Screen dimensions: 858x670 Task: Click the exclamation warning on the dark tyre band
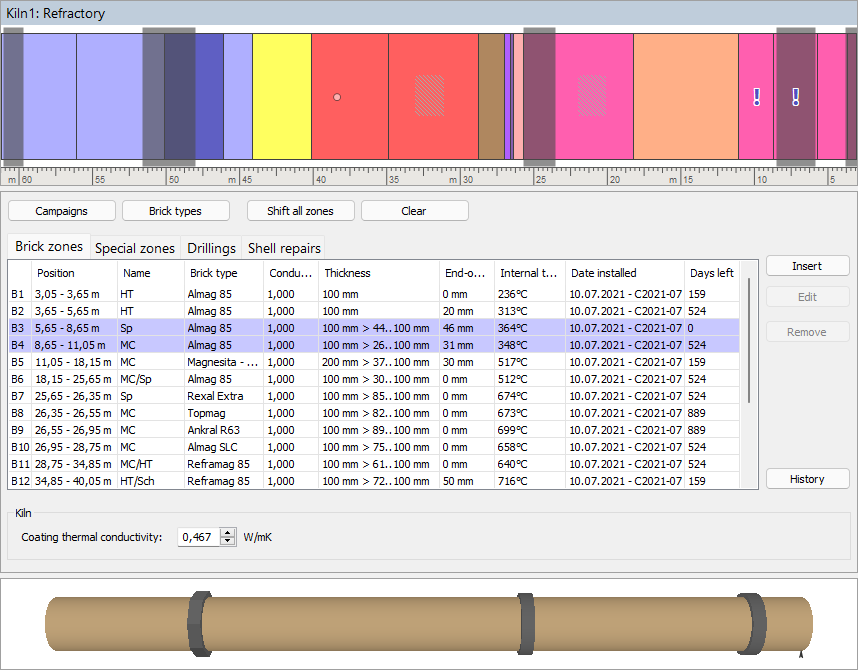click(x=796, y=97)
